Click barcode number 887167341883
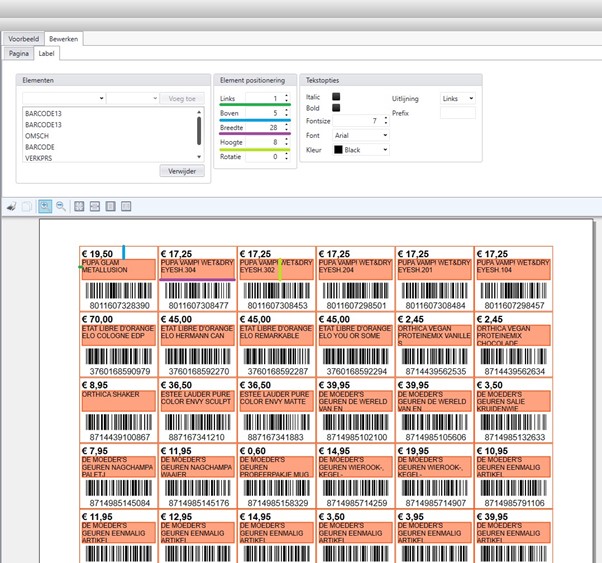Image resolution: width=602 pixels, height=563 pixels. point(276,437)
